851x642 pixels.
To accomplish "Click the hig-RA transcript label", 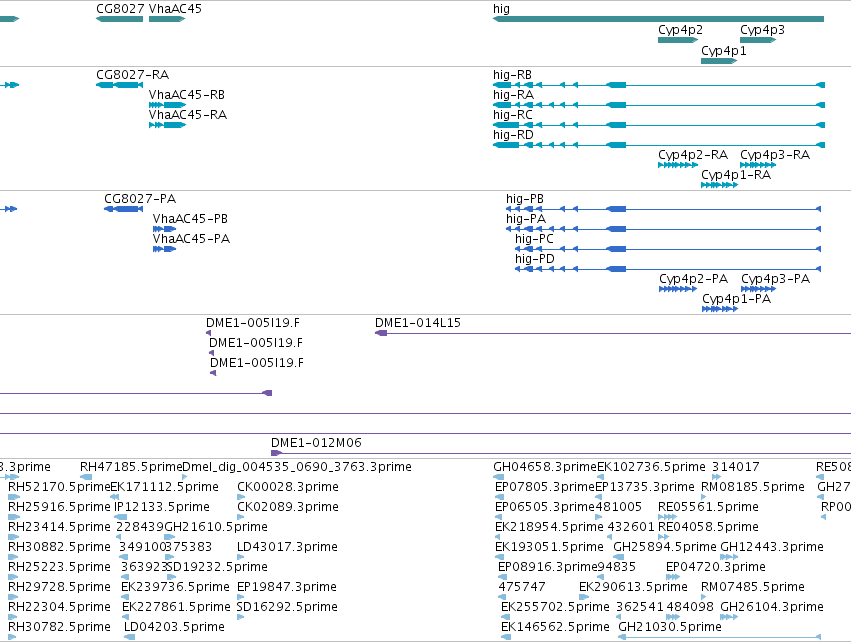I will pos(513,94).
